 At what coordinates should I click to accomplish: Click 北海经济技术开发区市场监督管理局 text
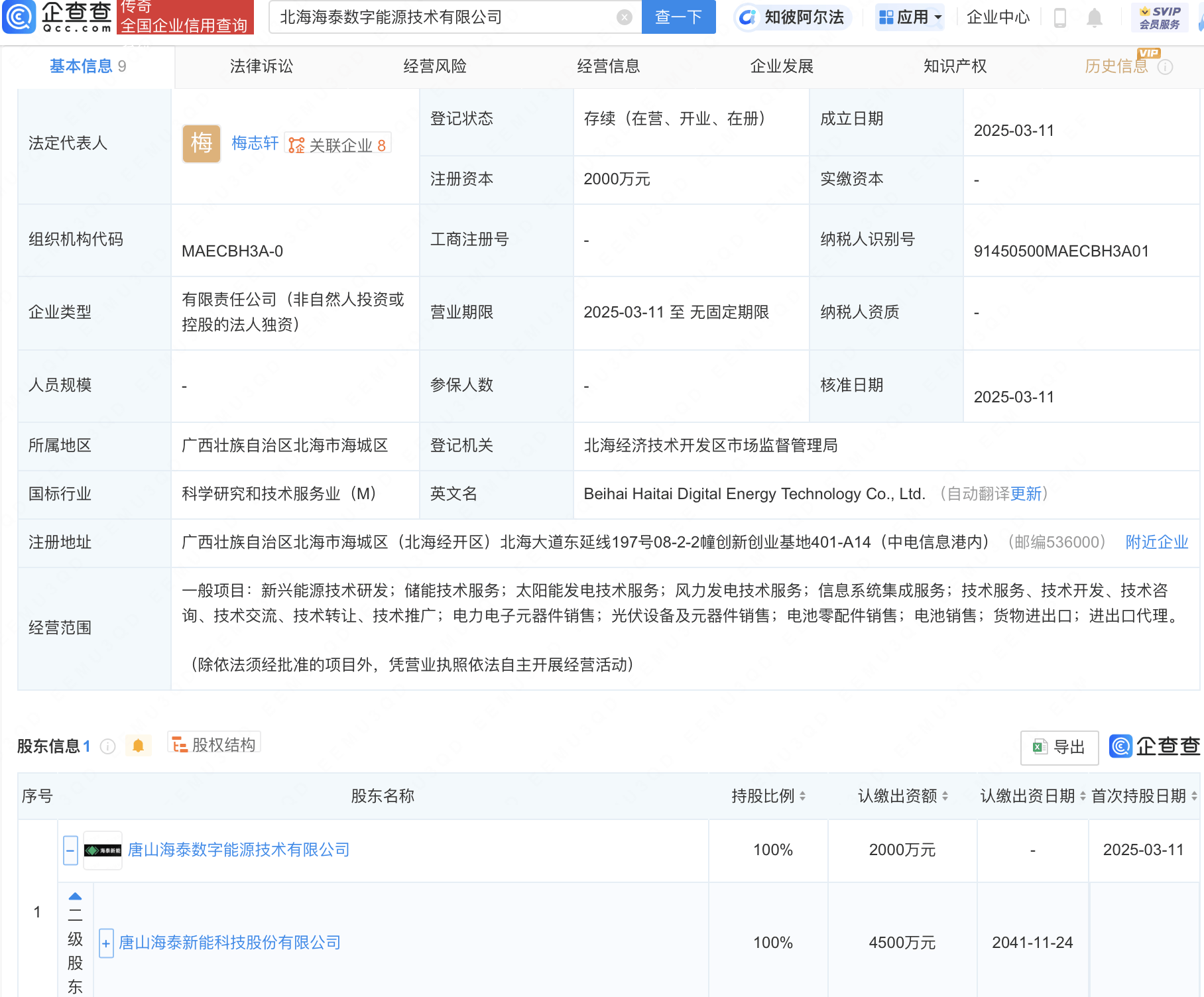click(x=711, y=445)
